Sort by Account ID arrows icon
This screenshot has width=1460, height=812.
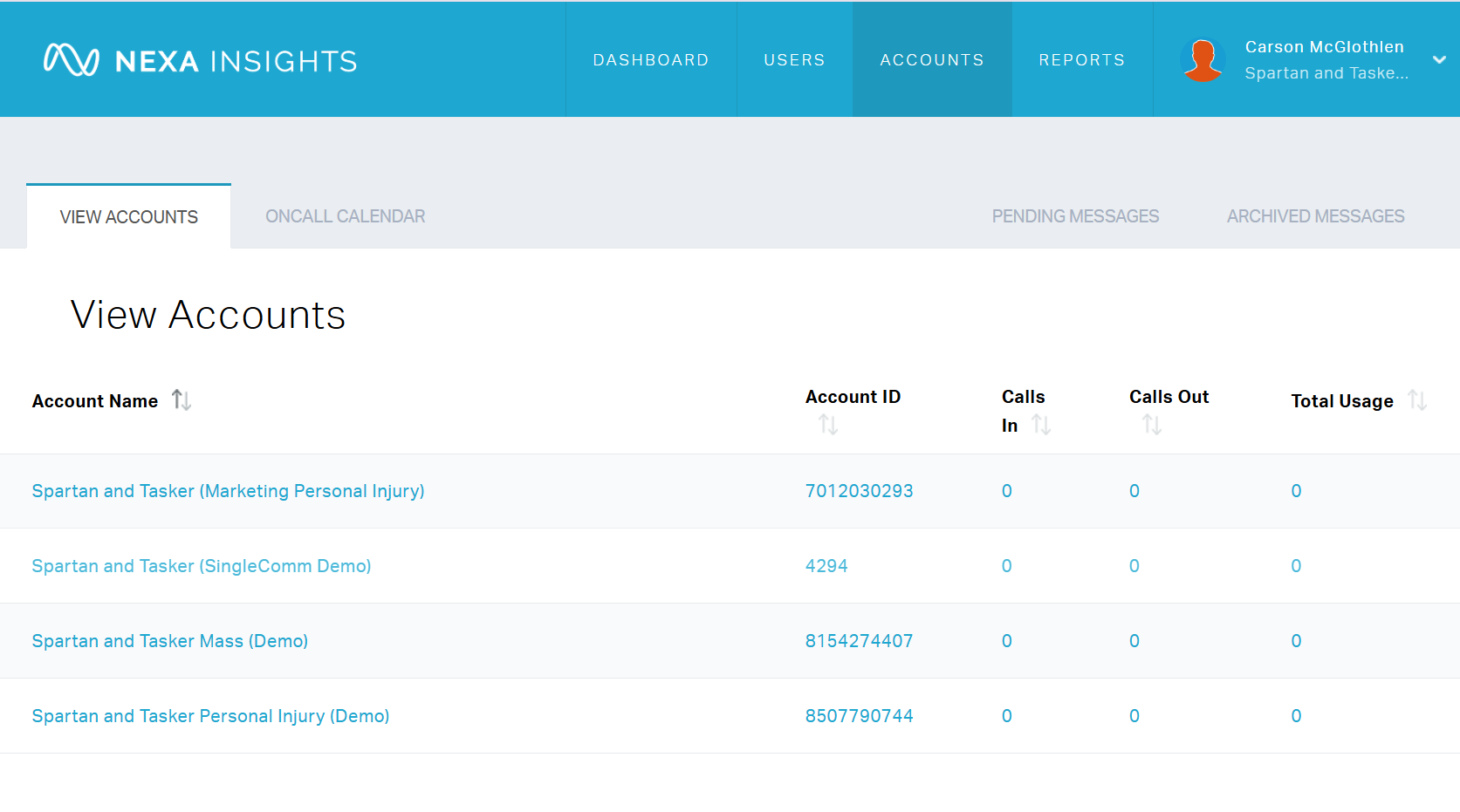coord(828,425)
